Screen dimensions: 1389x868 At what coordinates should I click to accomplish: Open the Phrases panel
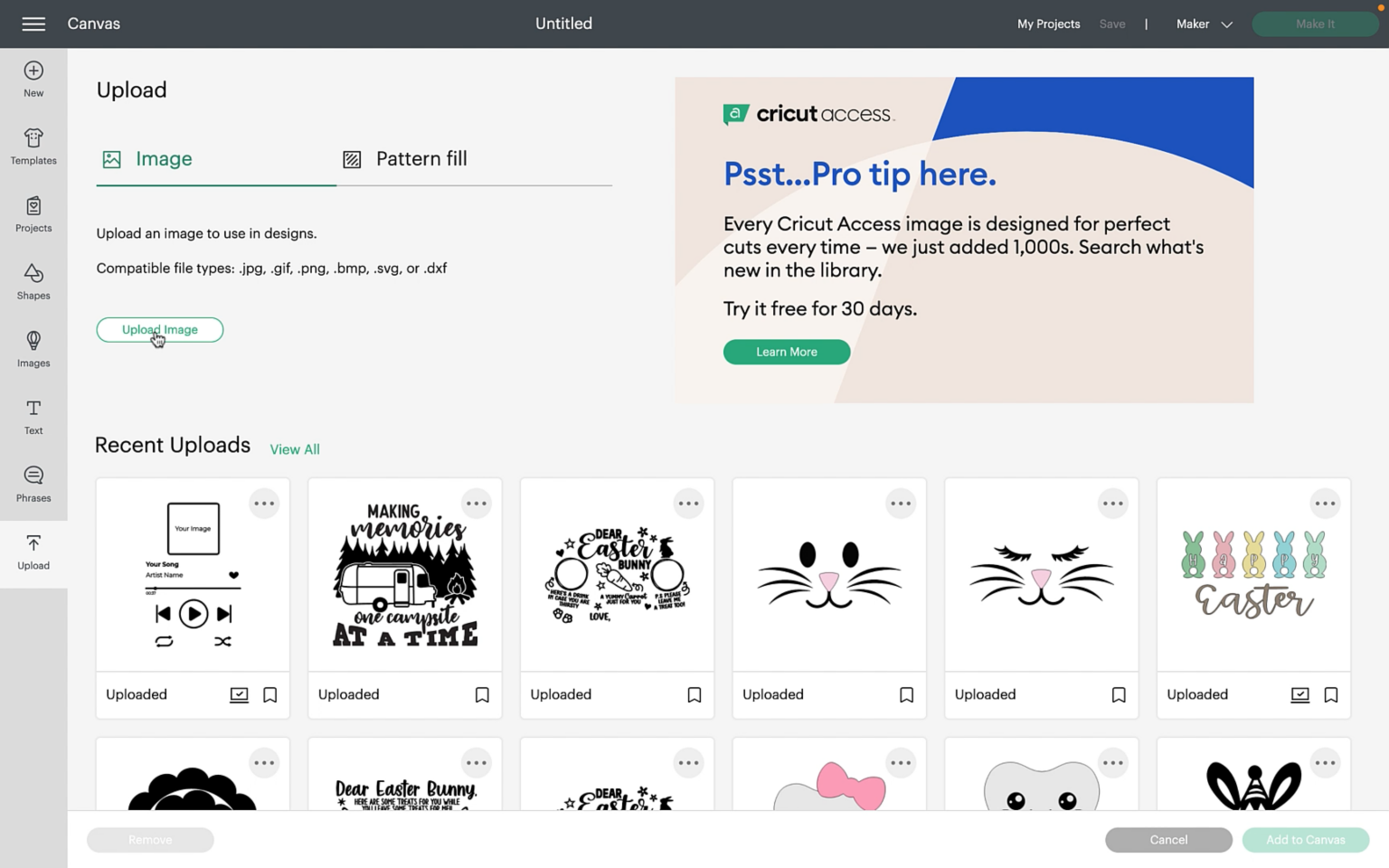(x=33, y=485)
